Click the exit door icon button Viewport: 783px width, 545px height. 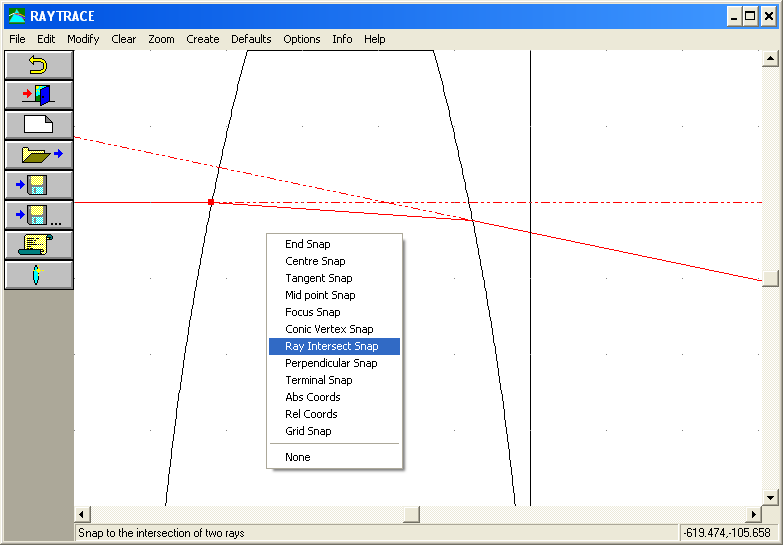[38, 95]
